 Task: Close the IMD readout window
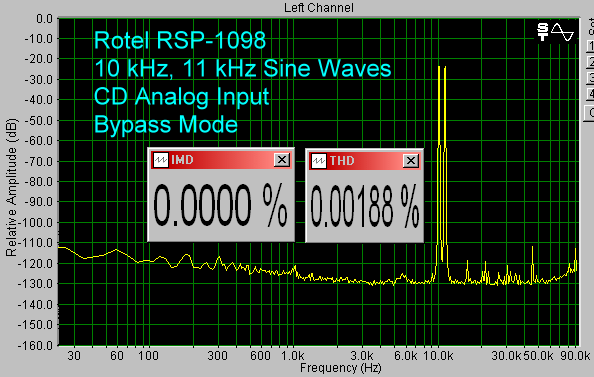(281, 160)
